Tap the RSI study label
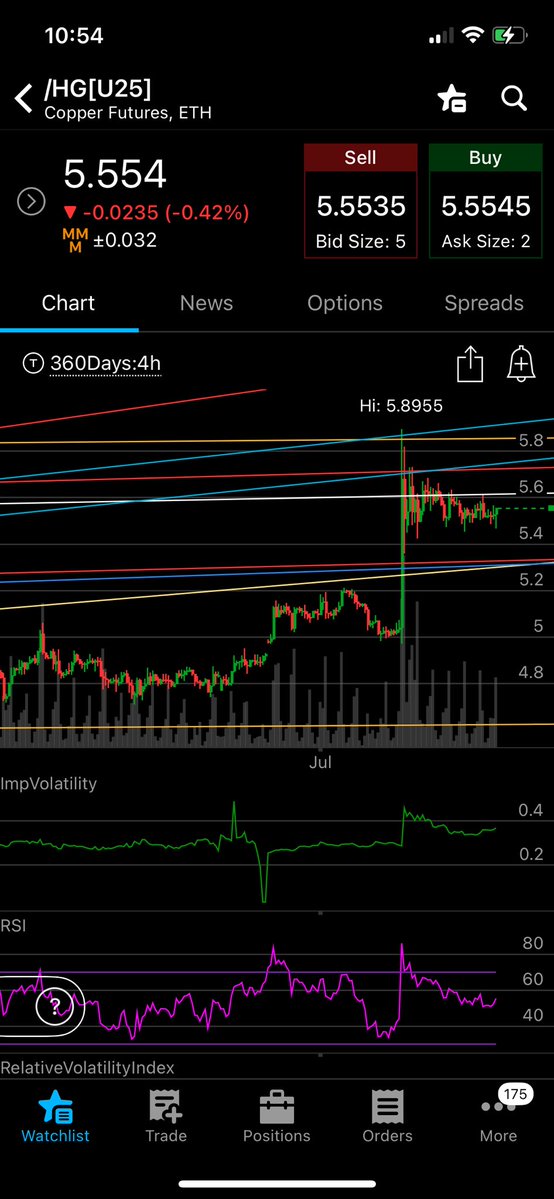 [x=13, y=926]
